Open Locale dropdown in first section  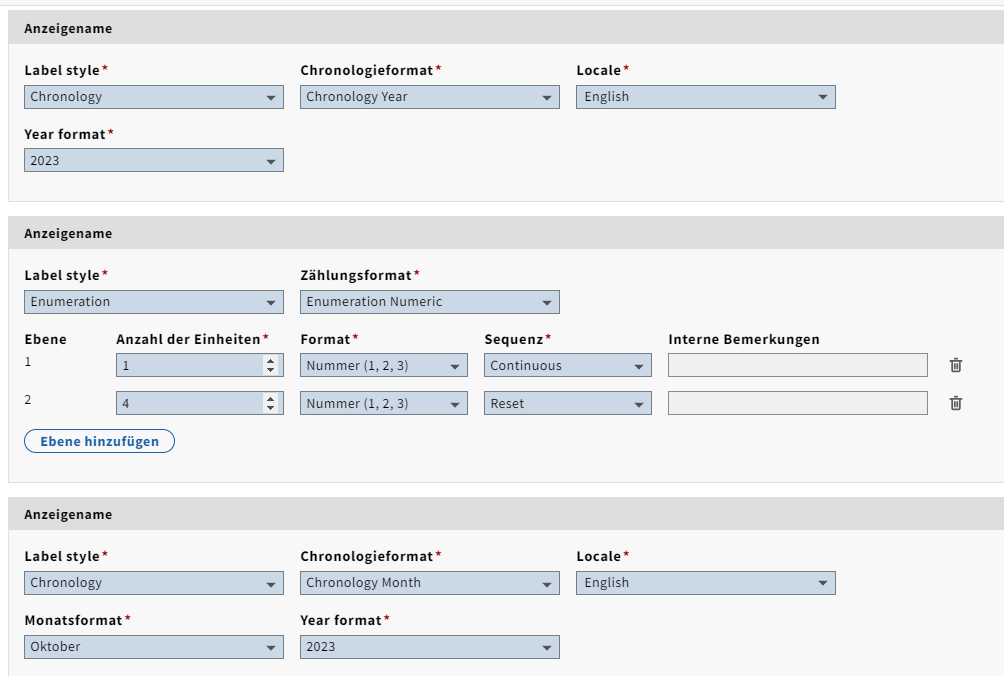705,97
